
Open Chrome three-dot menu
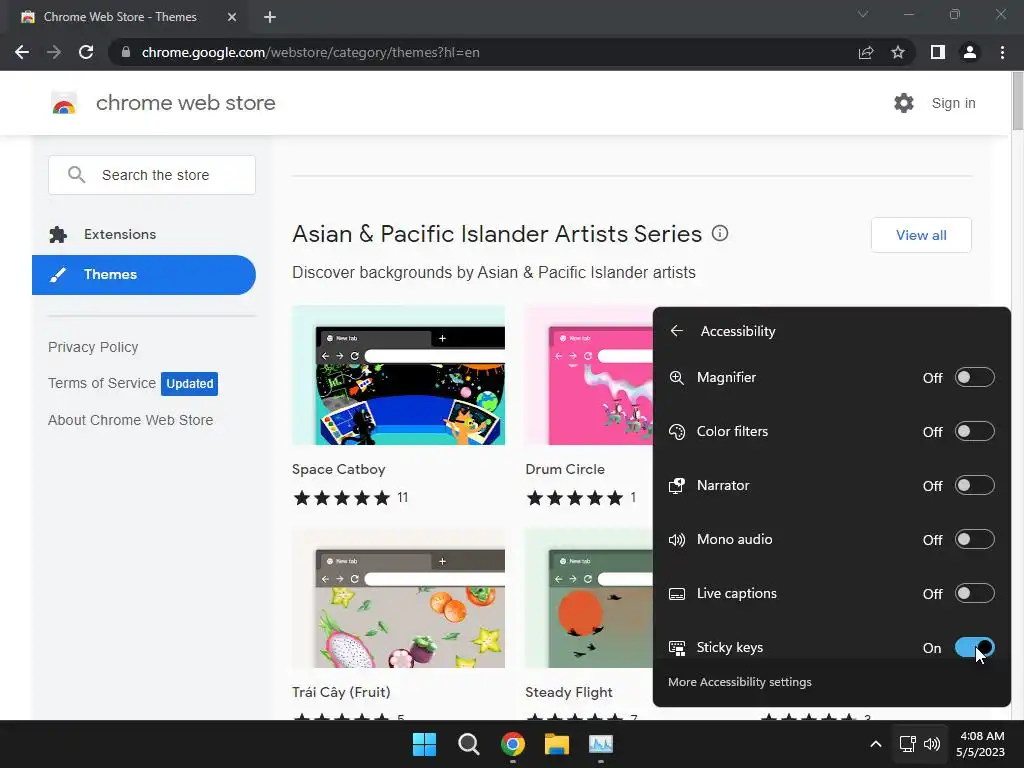tap(1002, 52)
